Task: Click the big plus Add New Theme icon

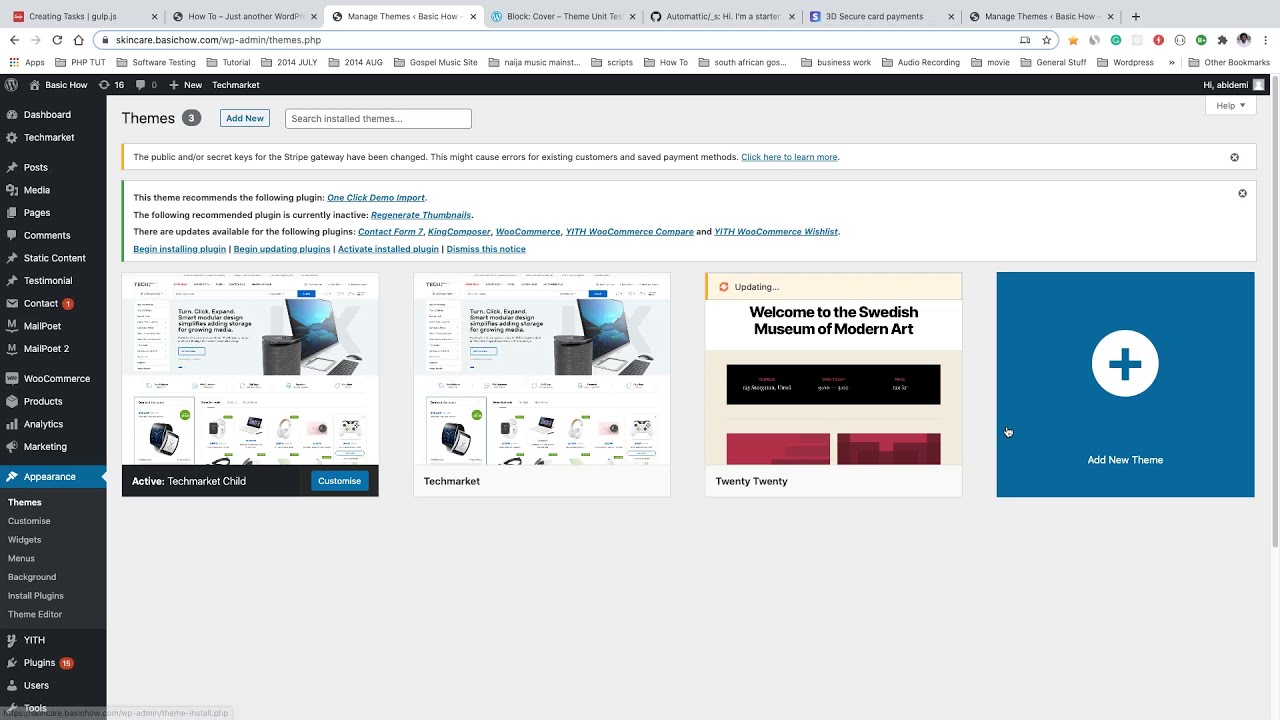Action: coord(1125,363)
